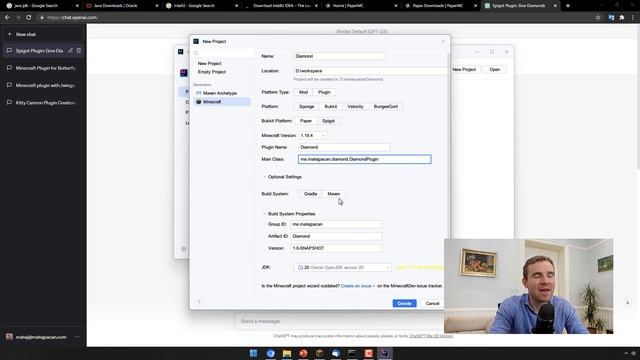The image size is (640, 360).
Task: Open the red Camtasia icon in taskbar
Action: click(369, 353)
